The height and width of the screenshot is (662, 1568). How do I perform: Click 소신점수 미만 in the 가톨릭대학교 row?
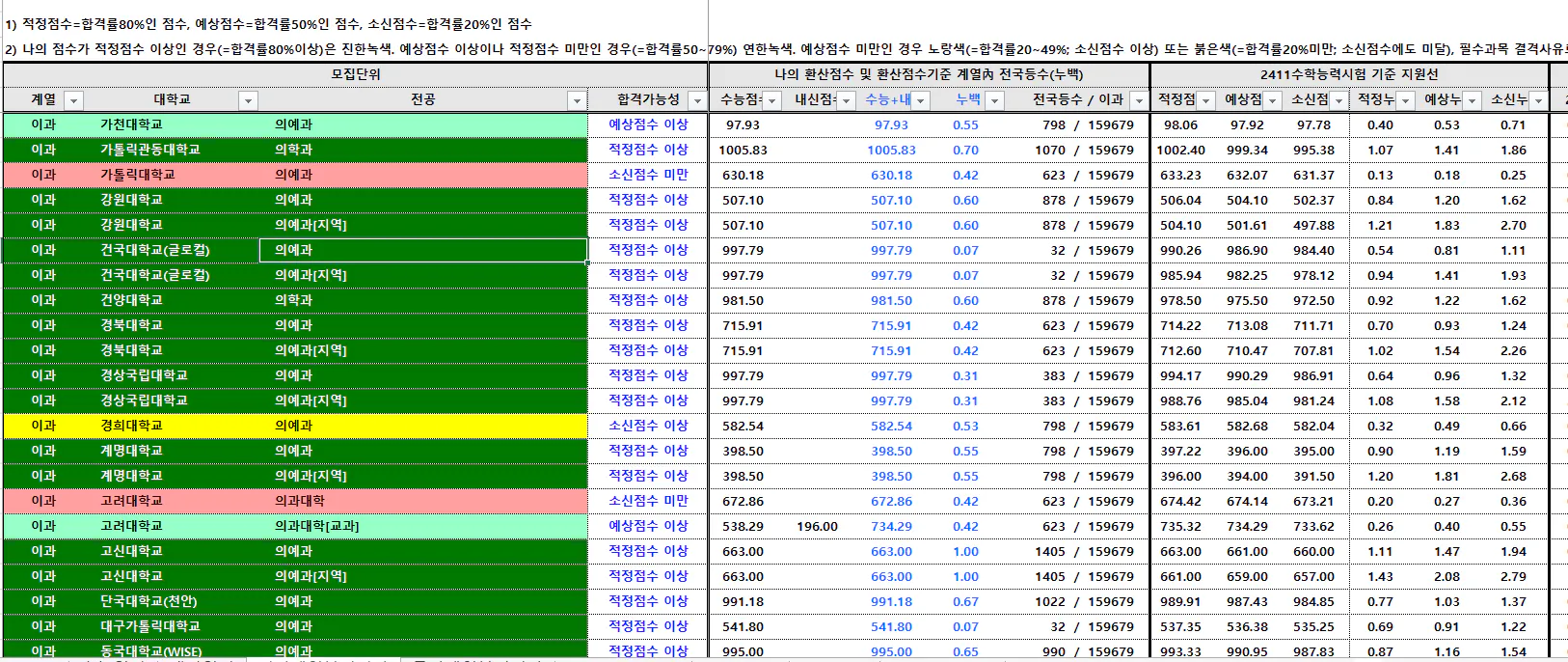pos(648,175)
